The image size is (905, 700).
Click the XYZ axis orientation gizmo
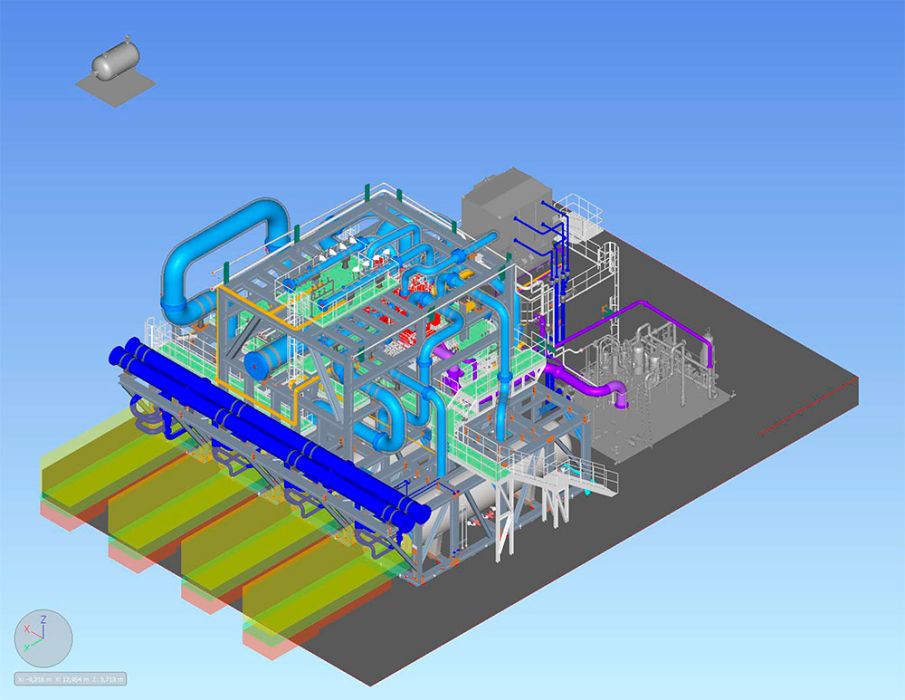point(43,639)
